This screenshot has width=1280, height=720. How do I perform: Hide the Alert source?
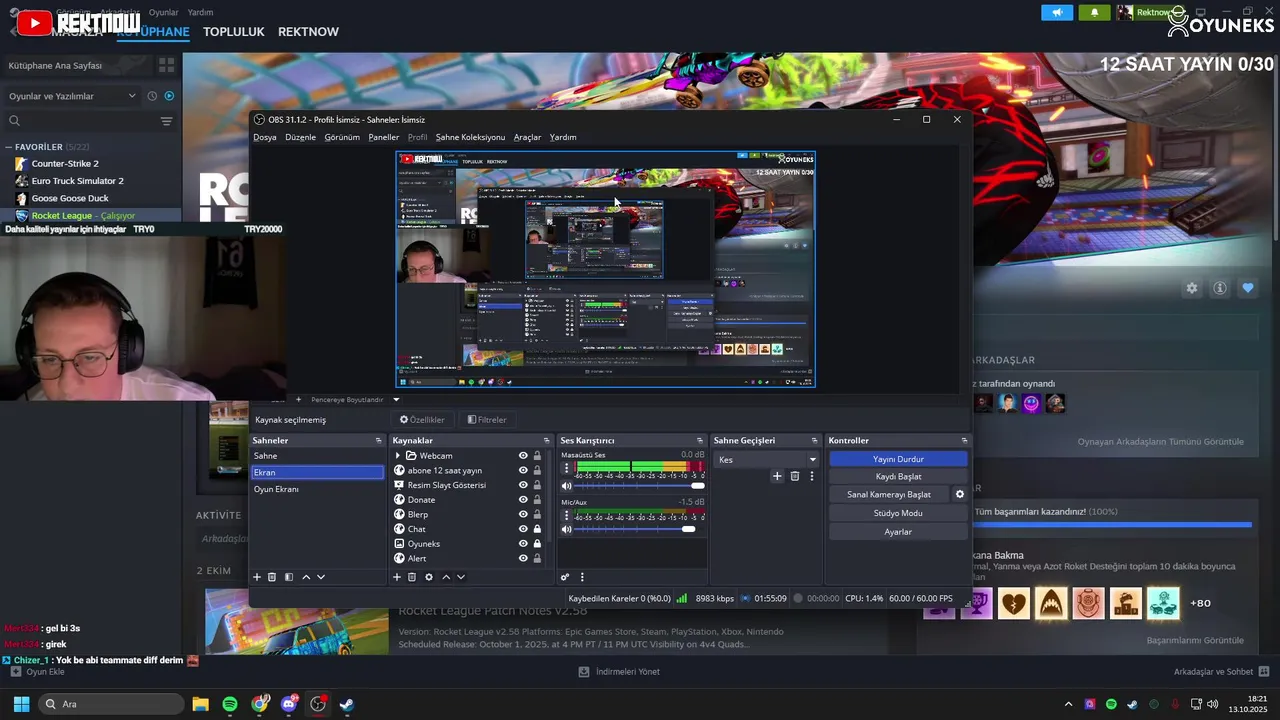tap(523, 558)
